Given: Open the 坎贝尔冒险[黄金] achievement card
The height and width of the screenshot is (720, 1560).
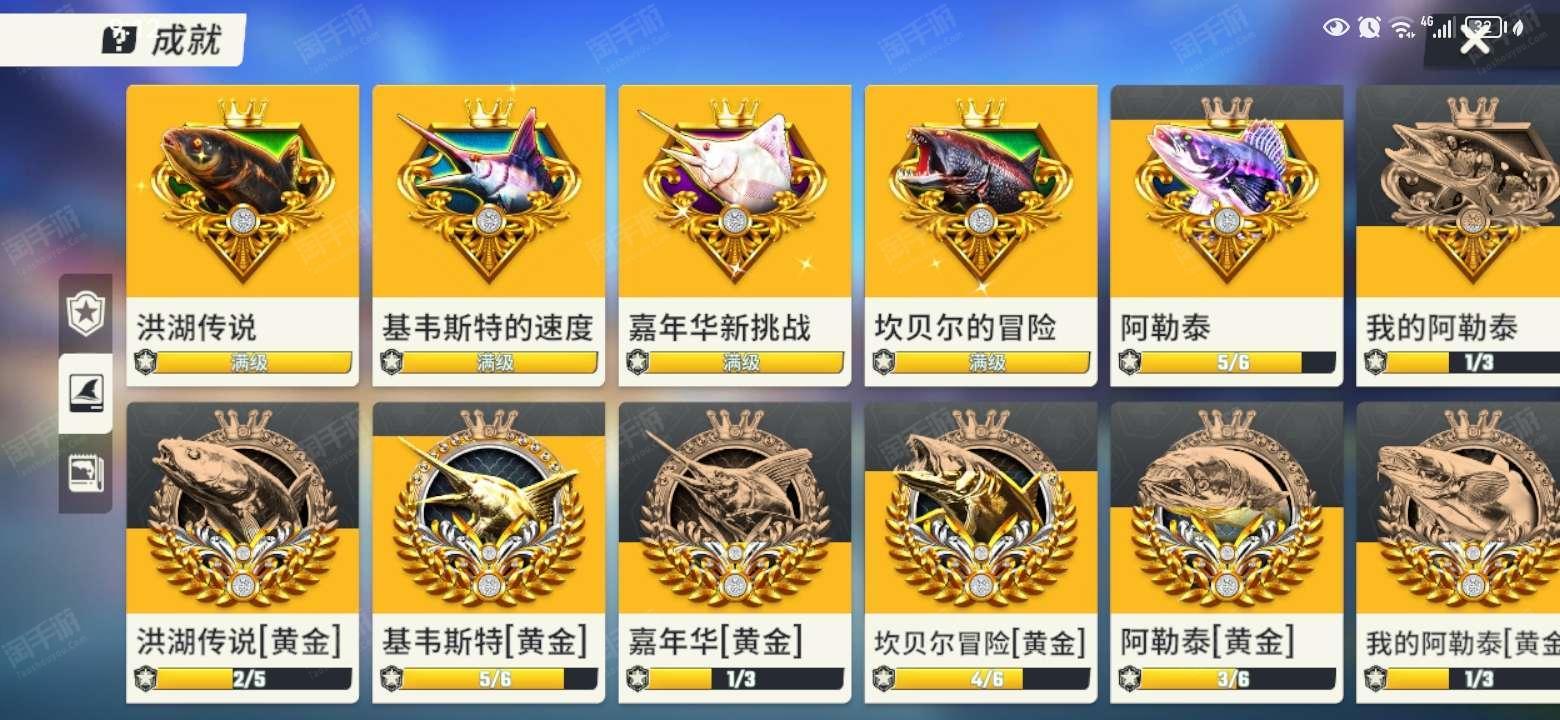Looking at the screenshot, I should pyautogui.click(x=981, y=553).
